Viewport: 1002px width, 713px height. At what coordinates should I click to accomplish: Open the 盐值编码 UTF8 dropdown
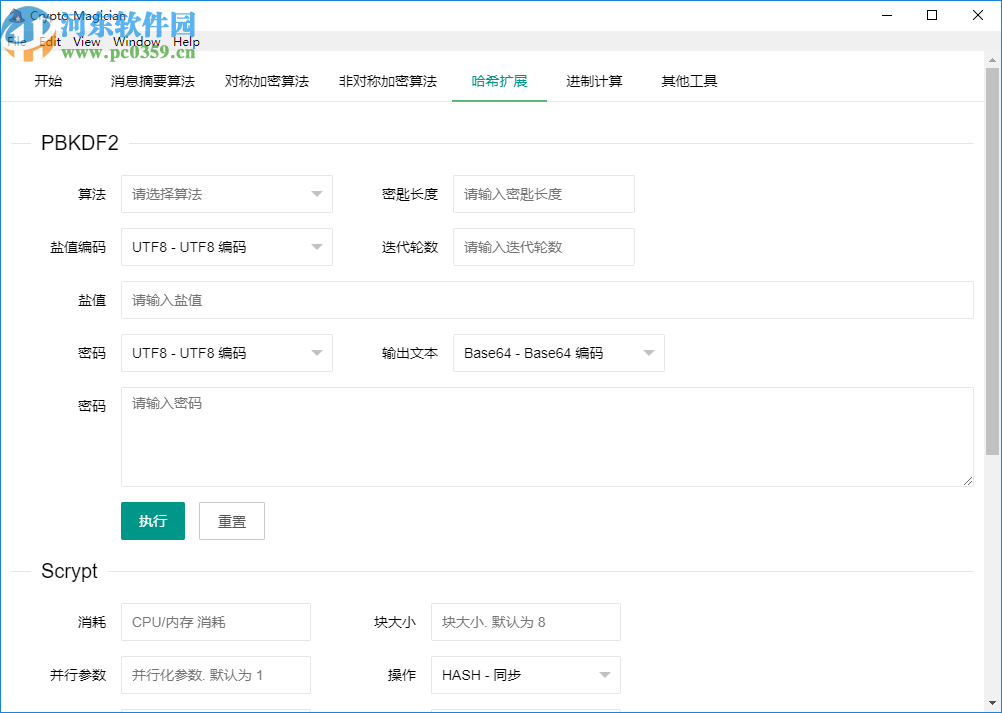tap(226, 247)
